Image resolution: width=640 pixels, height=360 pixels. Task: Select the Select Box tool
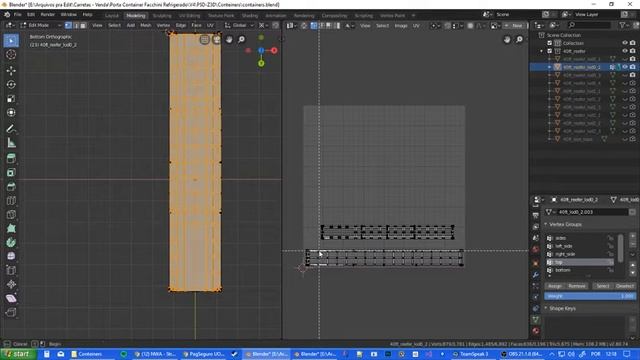(11, 41)
